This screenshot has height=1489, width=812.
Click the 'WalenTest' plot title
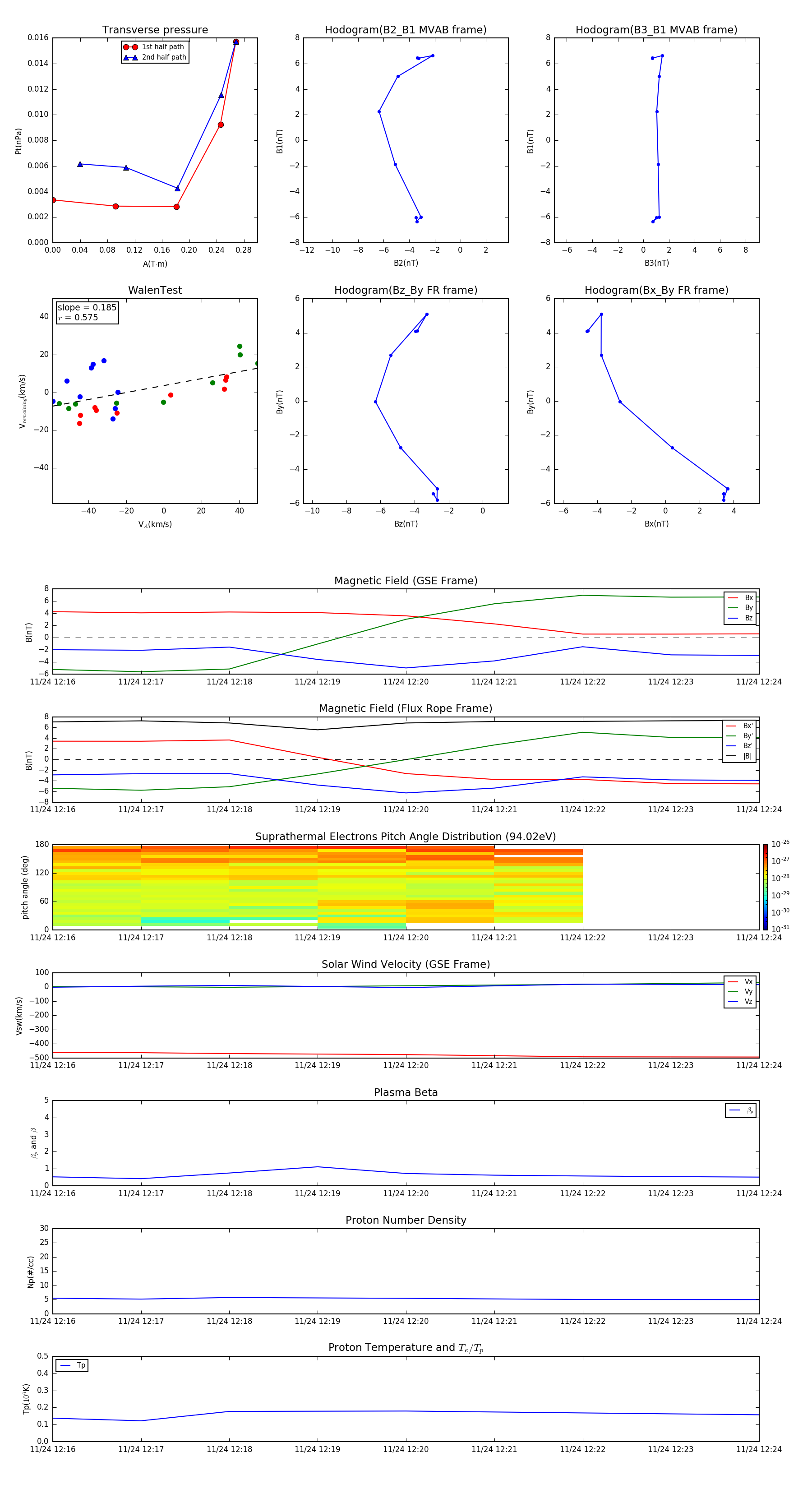[155, 290]
